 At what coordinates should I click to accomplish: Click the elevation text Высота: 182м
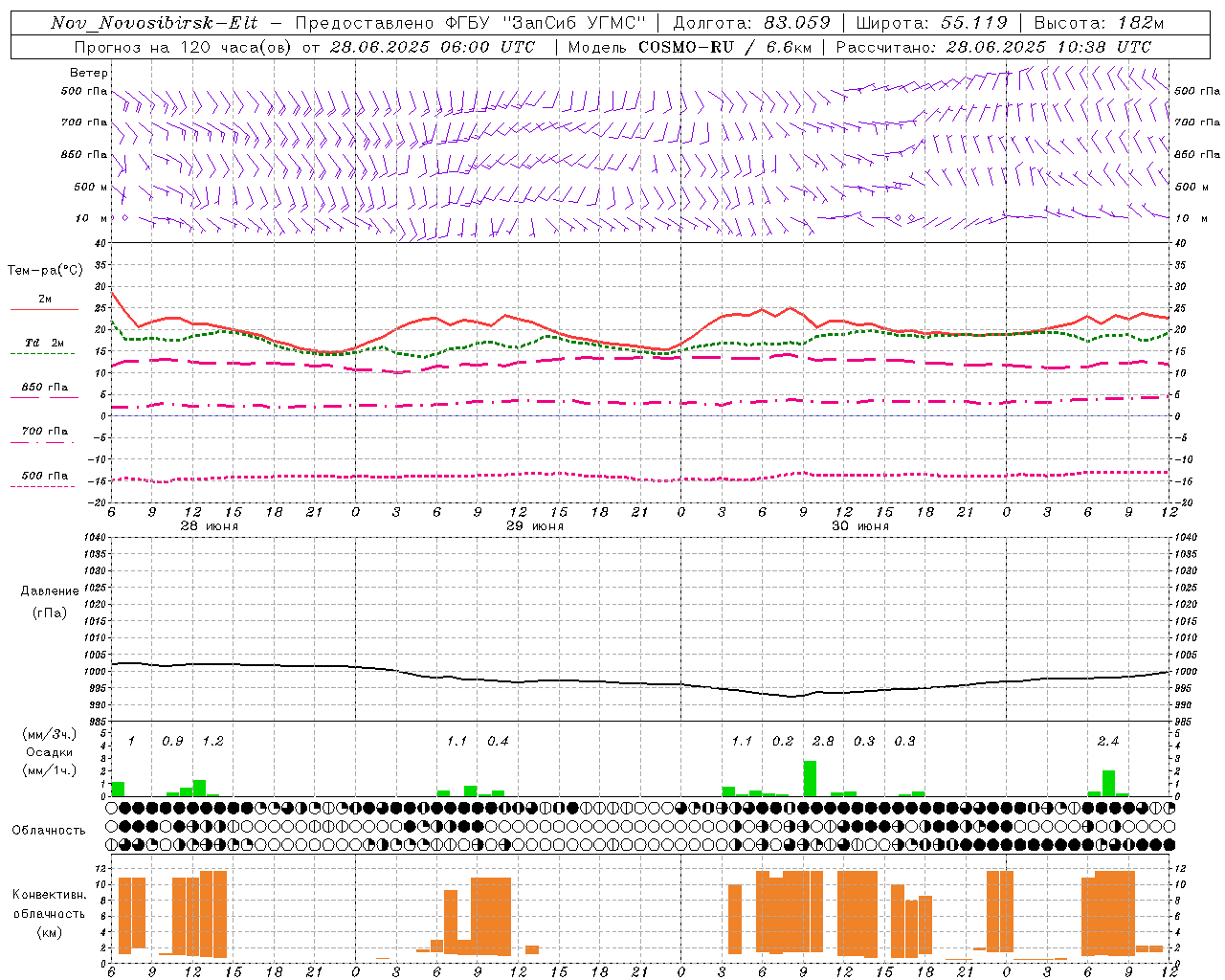coord(1099,23)
